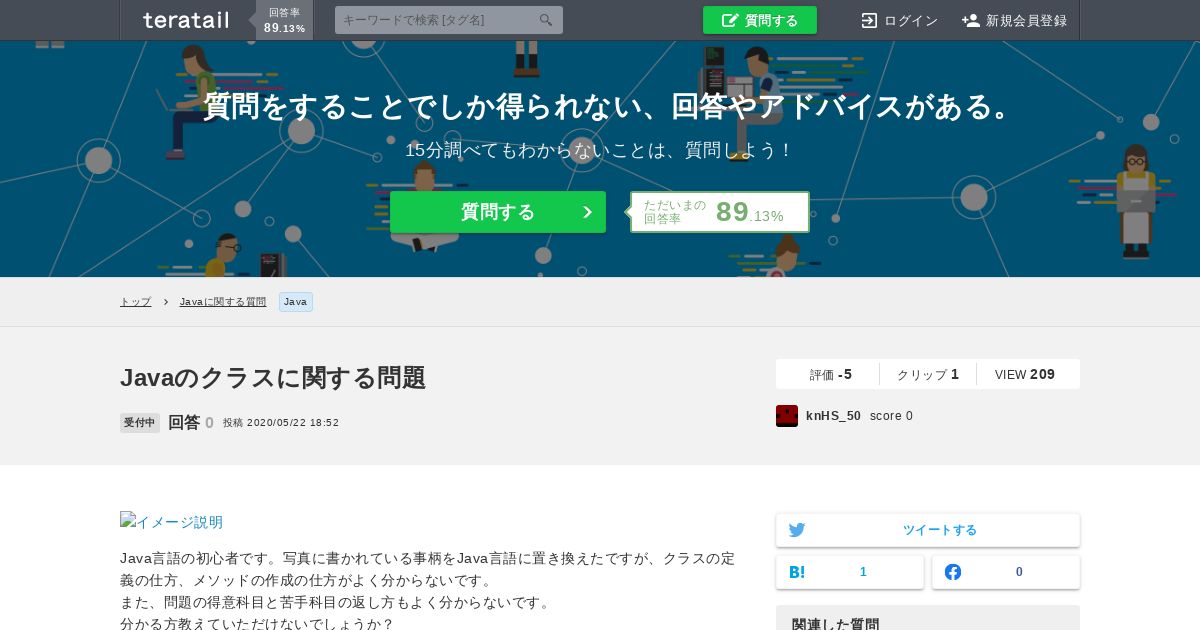1200x630 pixels.
Task: Open the knHS_50 user profile link
Action: (x=833, y=416)
